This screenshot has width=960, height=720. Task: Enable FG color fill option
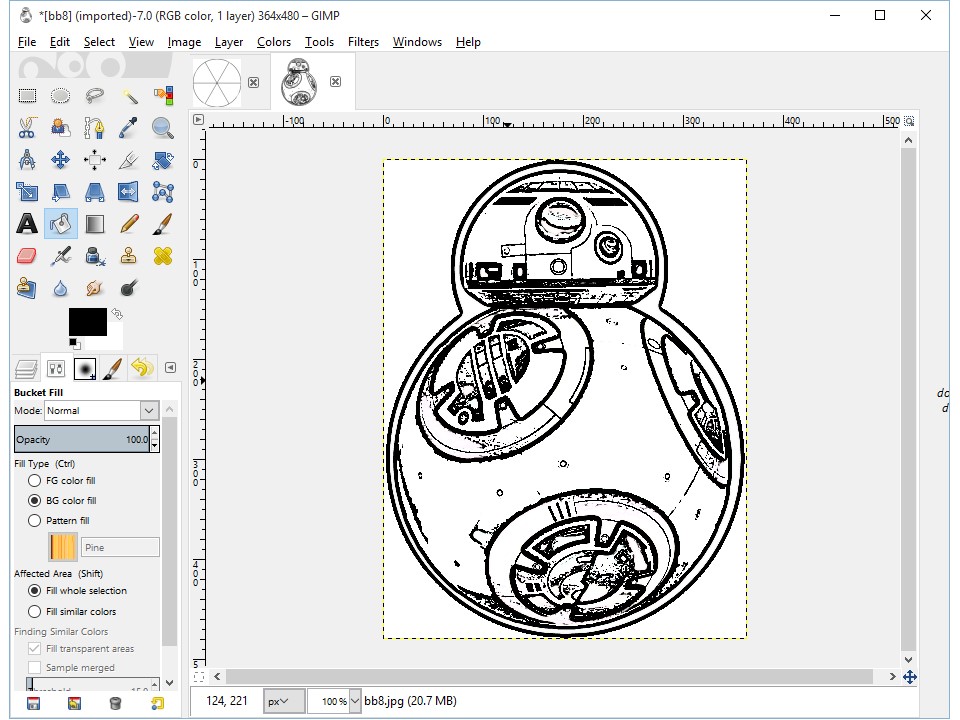35,481
